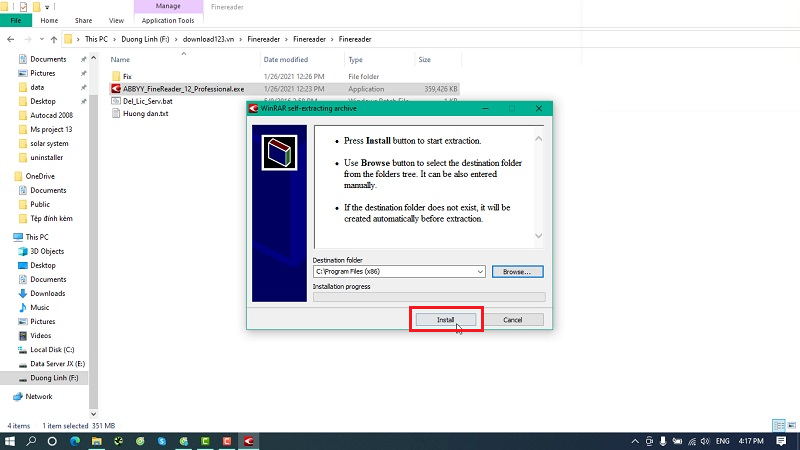Click the Windows Start button
800x450 pixels.
pos(9,440)
